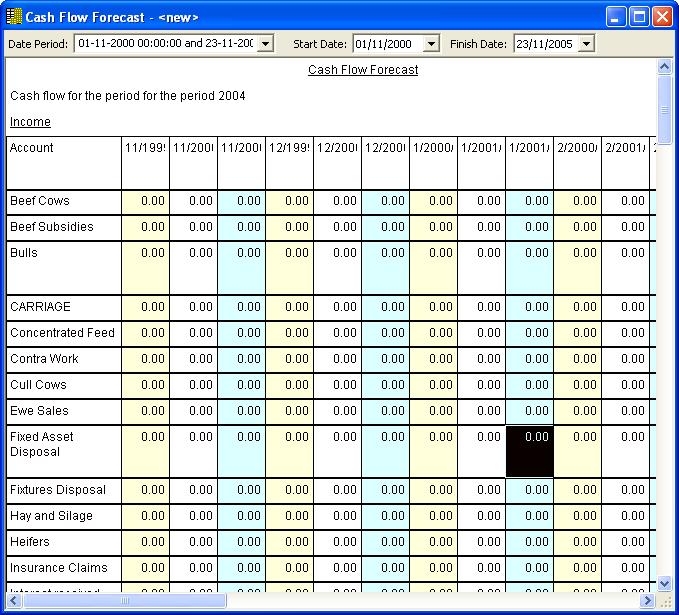
Task: Select the Insurance Claims row label
Action: click(x=64, y=569)
